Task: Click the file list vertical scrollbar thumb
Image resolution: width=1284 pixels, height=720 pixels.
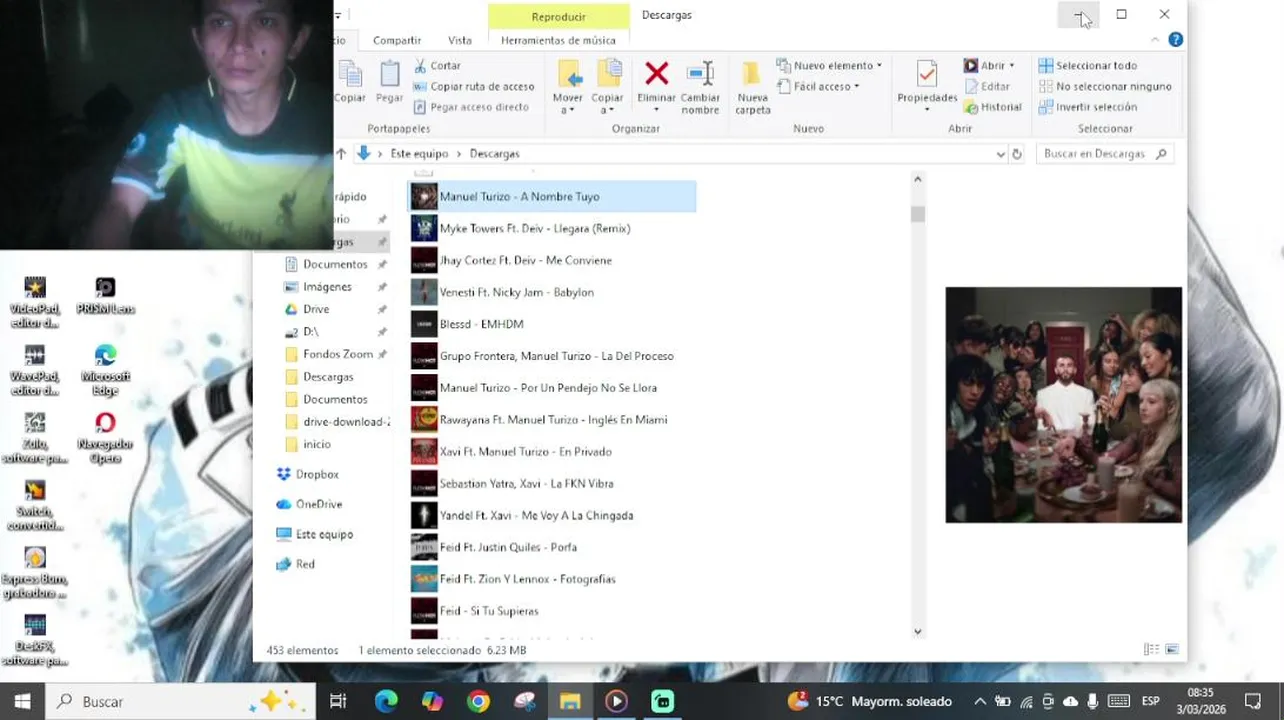Action: (x=918, y=214)
